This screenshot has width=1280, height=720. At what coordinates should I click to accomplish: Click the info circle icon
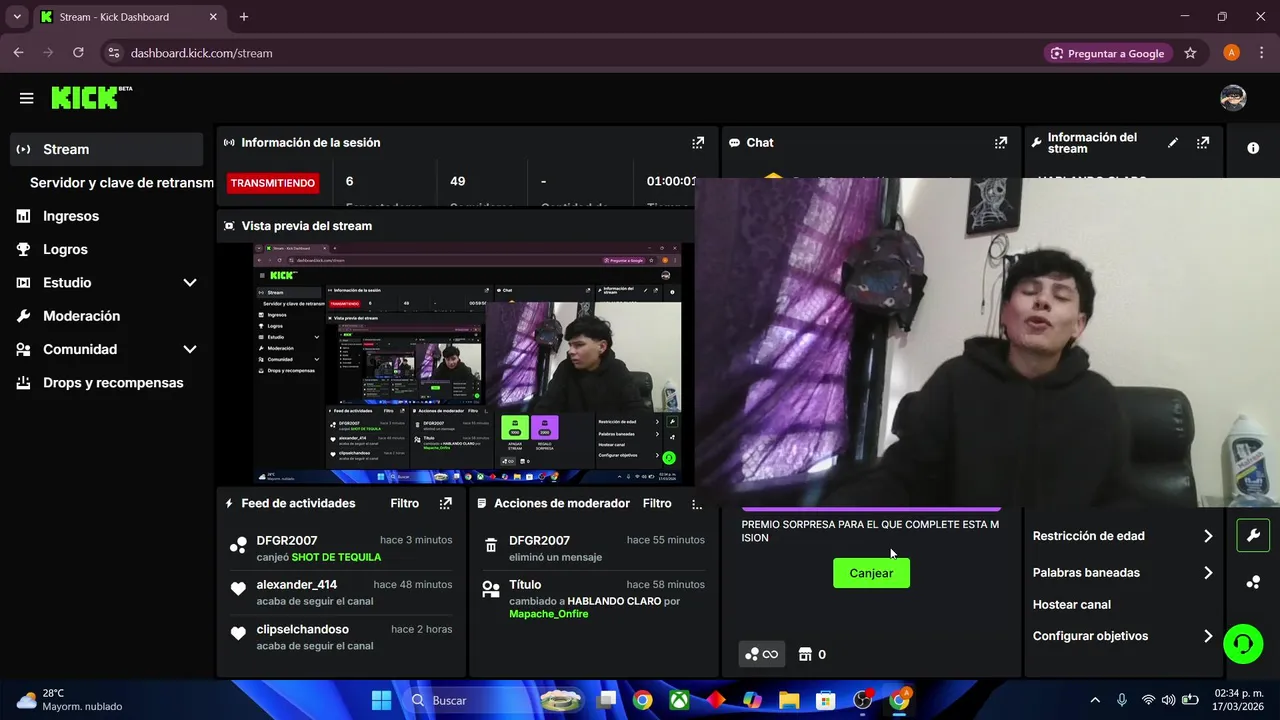1253,147
